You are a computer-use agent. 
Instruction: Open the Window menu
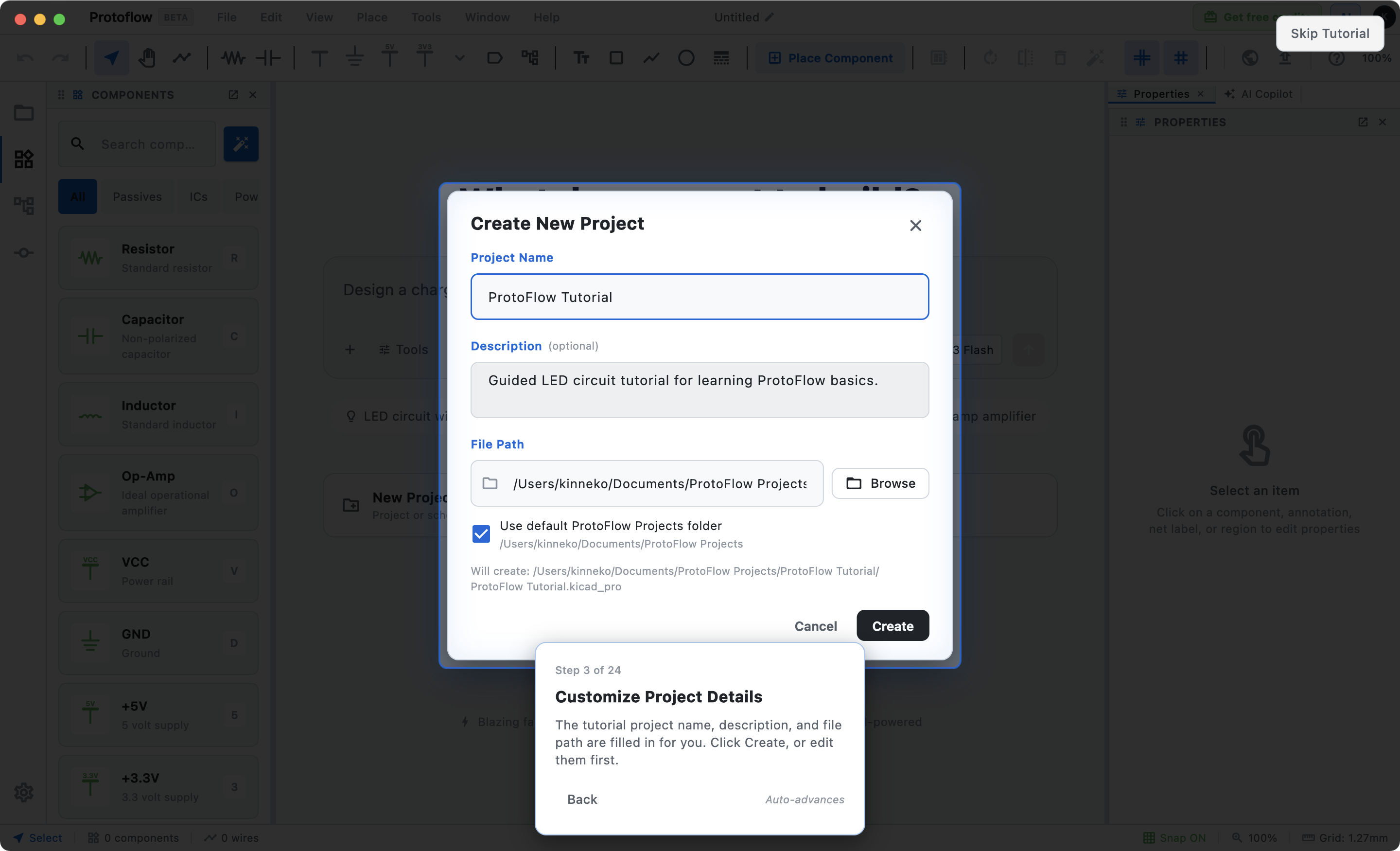point(487,17)
